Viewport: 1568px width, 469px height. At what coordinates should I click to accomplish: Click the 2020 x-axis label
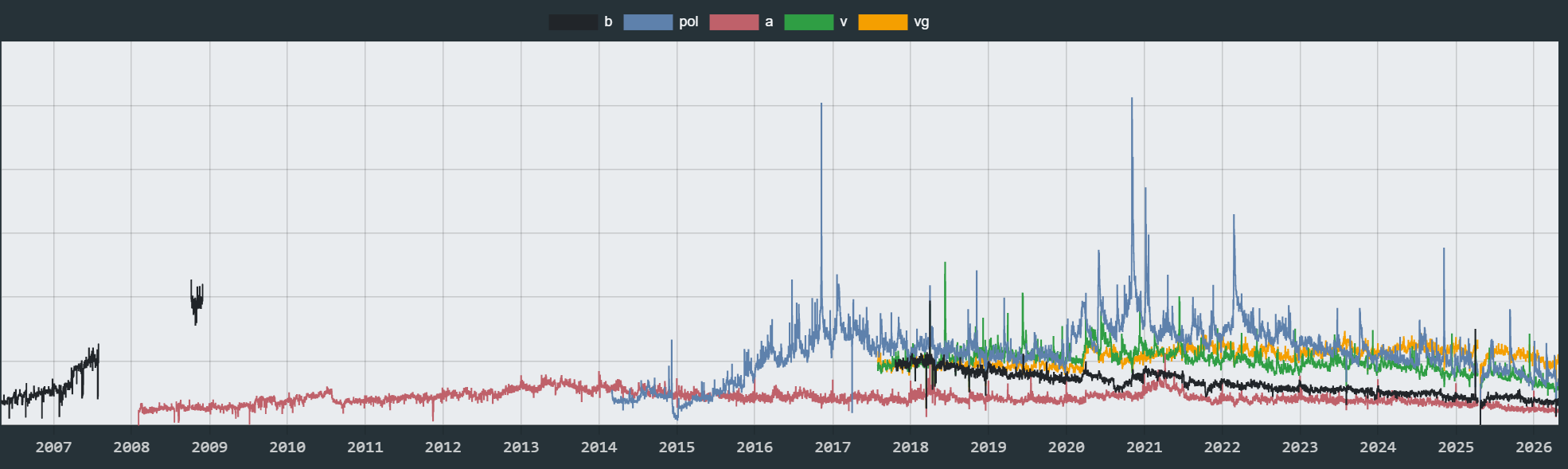pyautogui.click(x=1067, y=447)
